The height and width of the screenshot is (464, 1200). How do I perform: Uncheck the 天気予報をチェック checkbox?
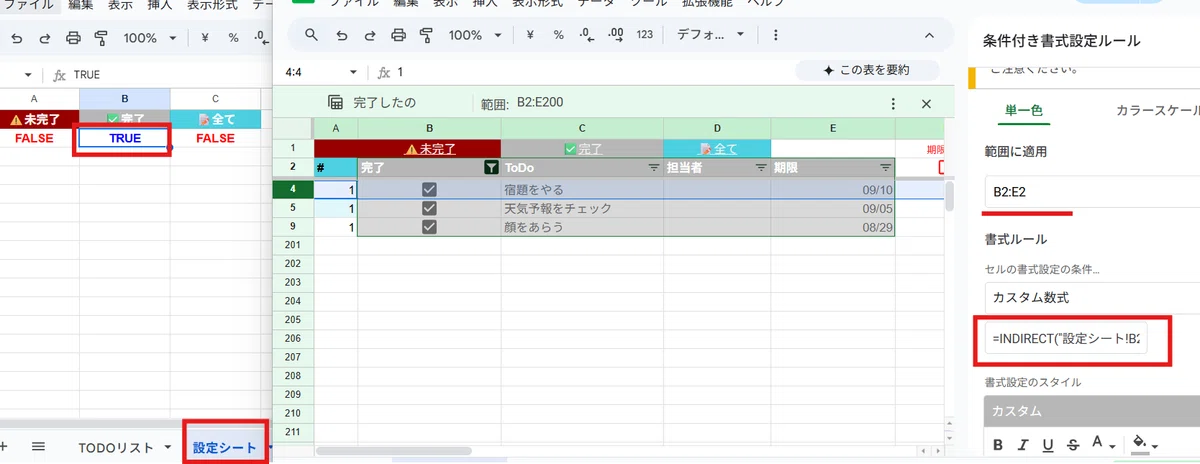(429, 208)
